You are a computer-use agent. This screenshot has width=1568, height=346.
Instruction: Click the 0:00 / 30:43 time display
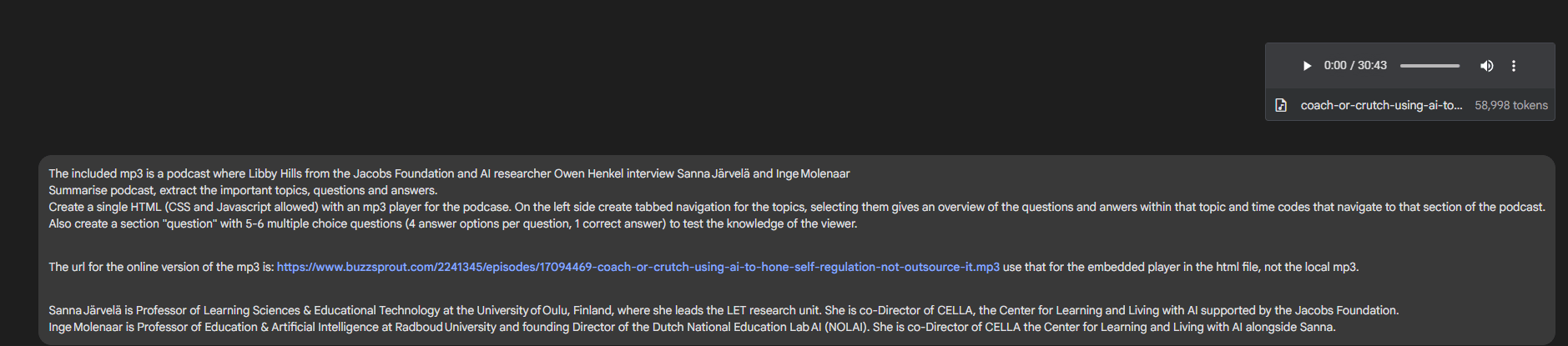point(1355,66)
